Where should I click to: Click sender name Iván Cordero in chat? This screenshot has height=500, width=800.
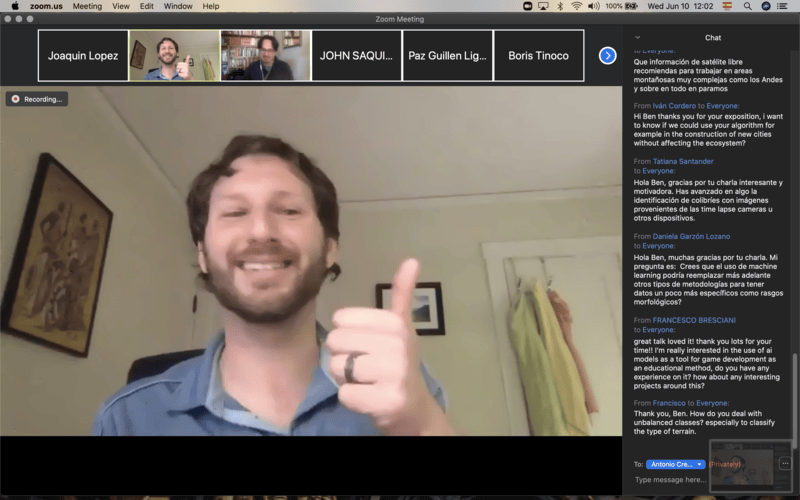(674, 106)
